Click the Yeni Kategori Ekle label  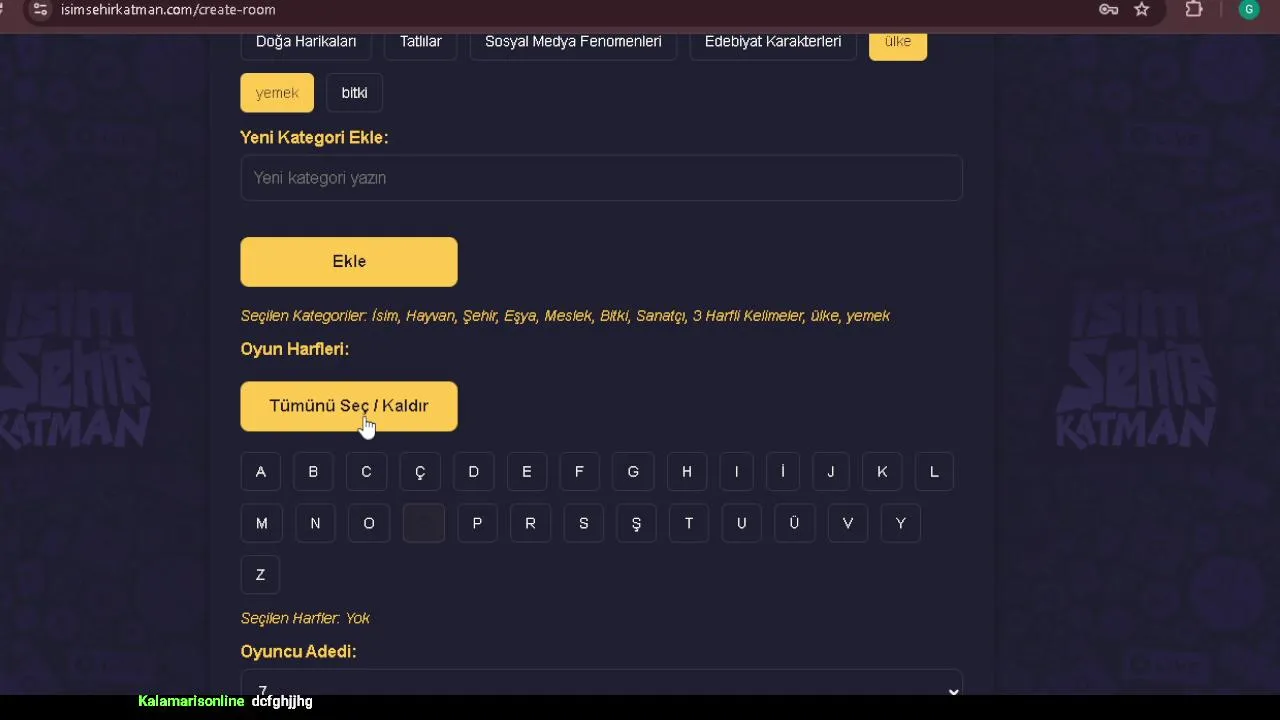(x=314, y=138)
